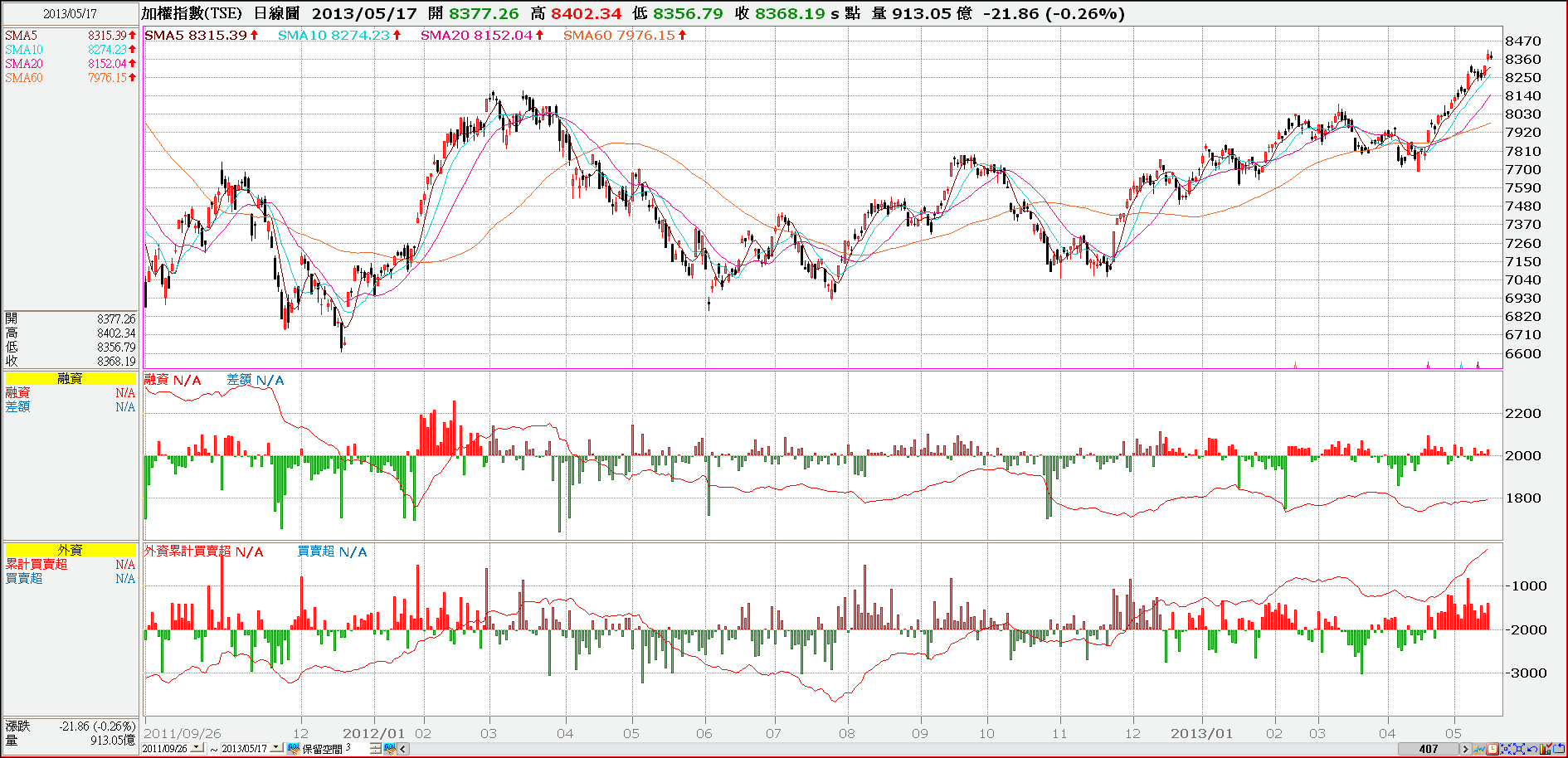
Task: Click the closing value 8368.19 in left panel
Action: click(116, 362)
